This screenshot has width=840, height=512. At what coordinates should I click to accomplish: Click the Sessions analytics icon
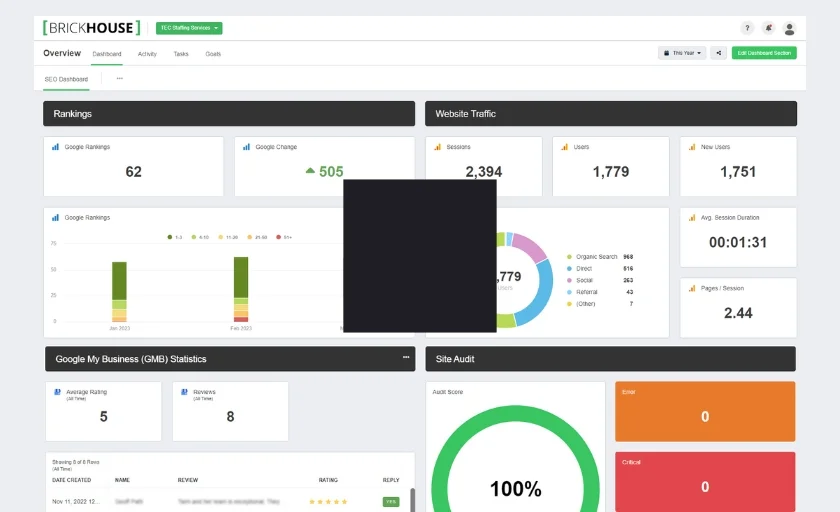click(x=438, y=147)
